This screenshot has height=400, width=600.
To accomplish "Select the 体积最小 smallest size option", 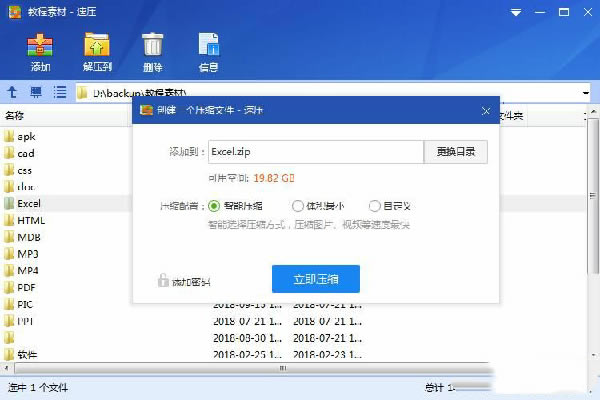I will pyautogui.click(x=318, y=206).
